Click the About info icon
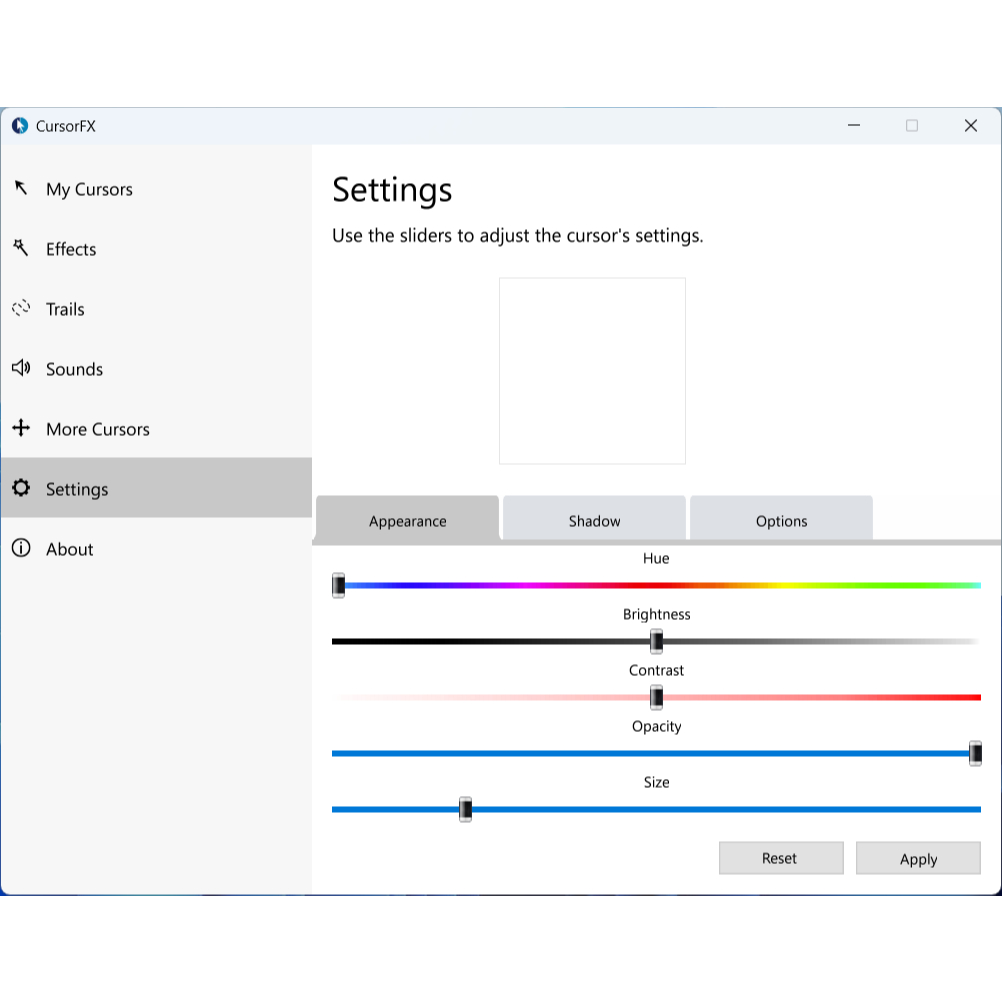 tap(21, 548)
